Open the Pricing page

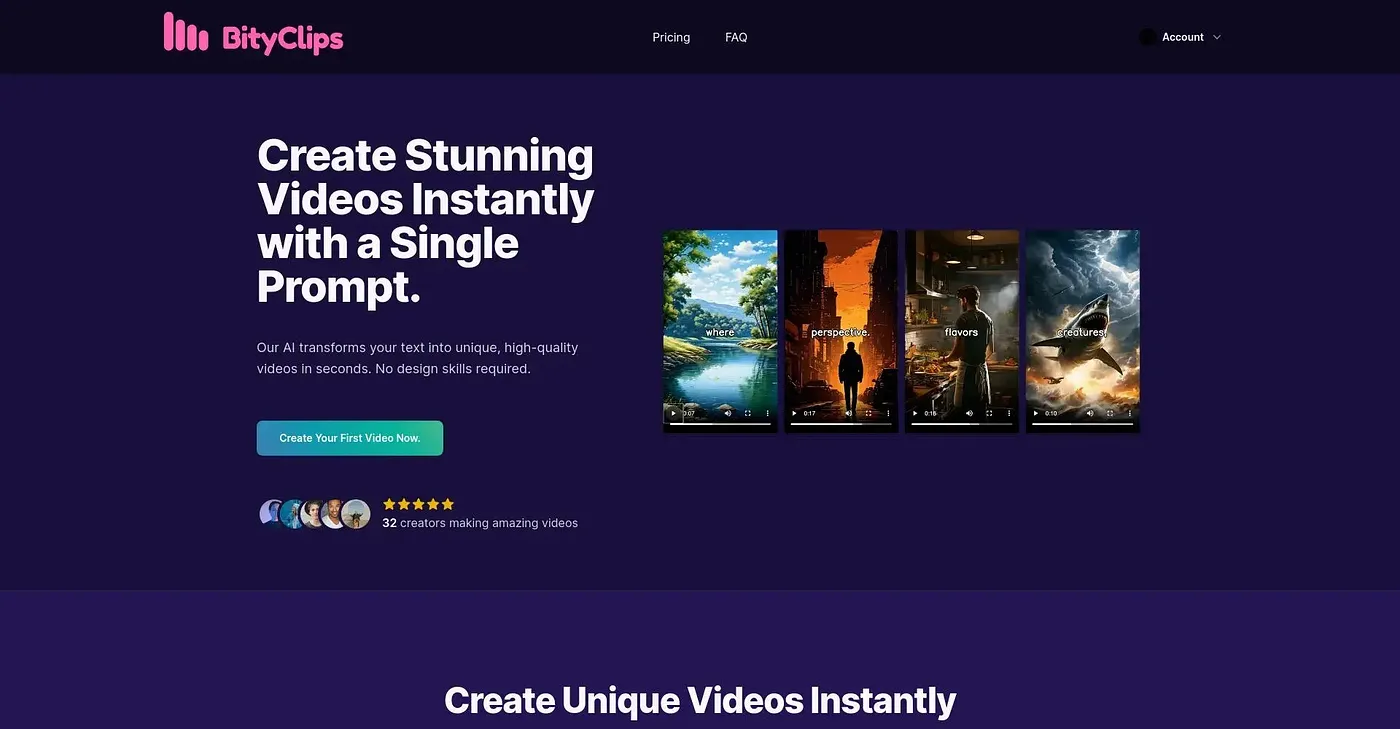click(x=671, y=37)
